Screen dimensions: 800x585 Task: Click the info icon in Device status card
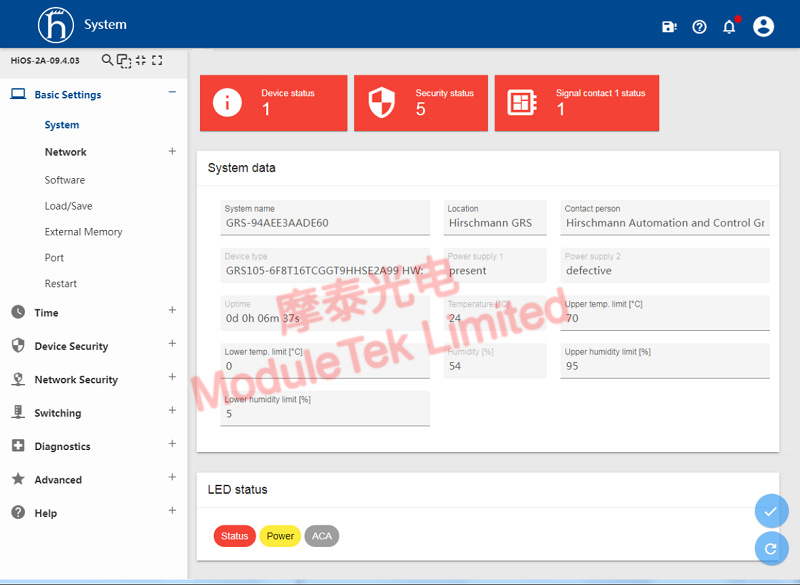pos(227,103)
